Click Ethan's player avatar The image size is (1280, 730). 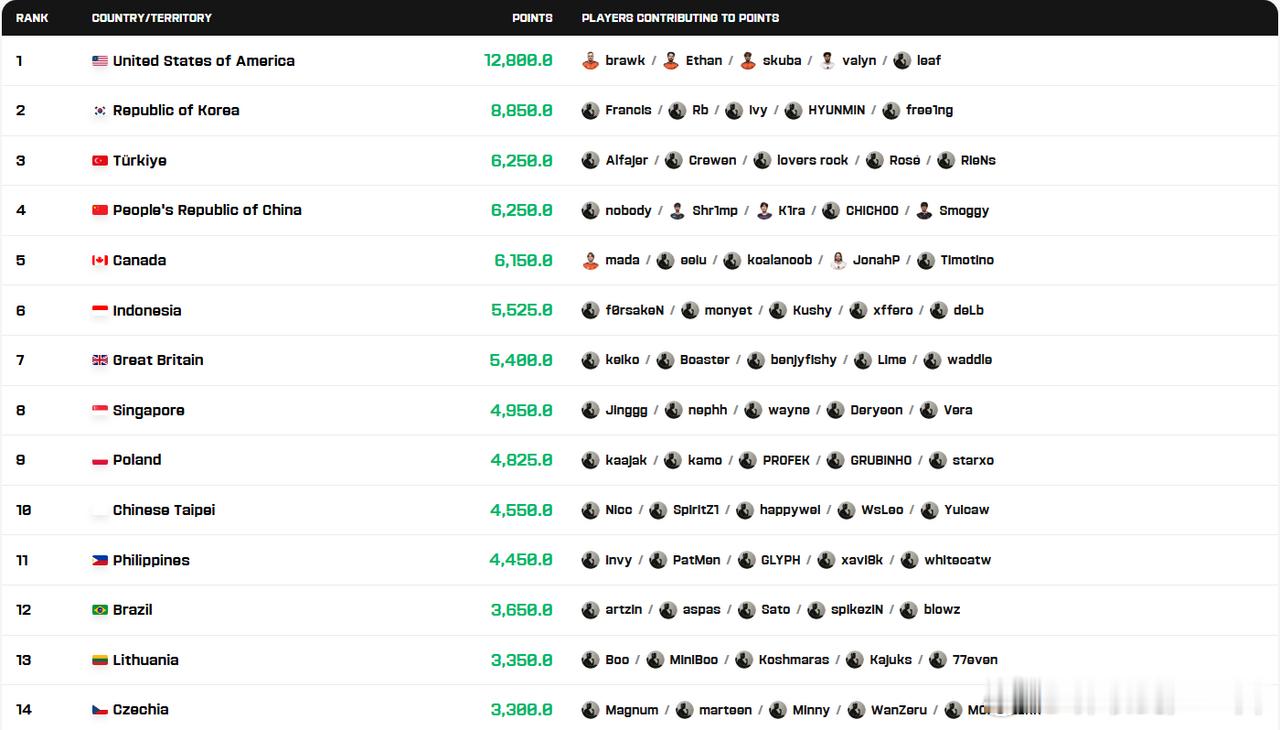click(x=671, y=61)
